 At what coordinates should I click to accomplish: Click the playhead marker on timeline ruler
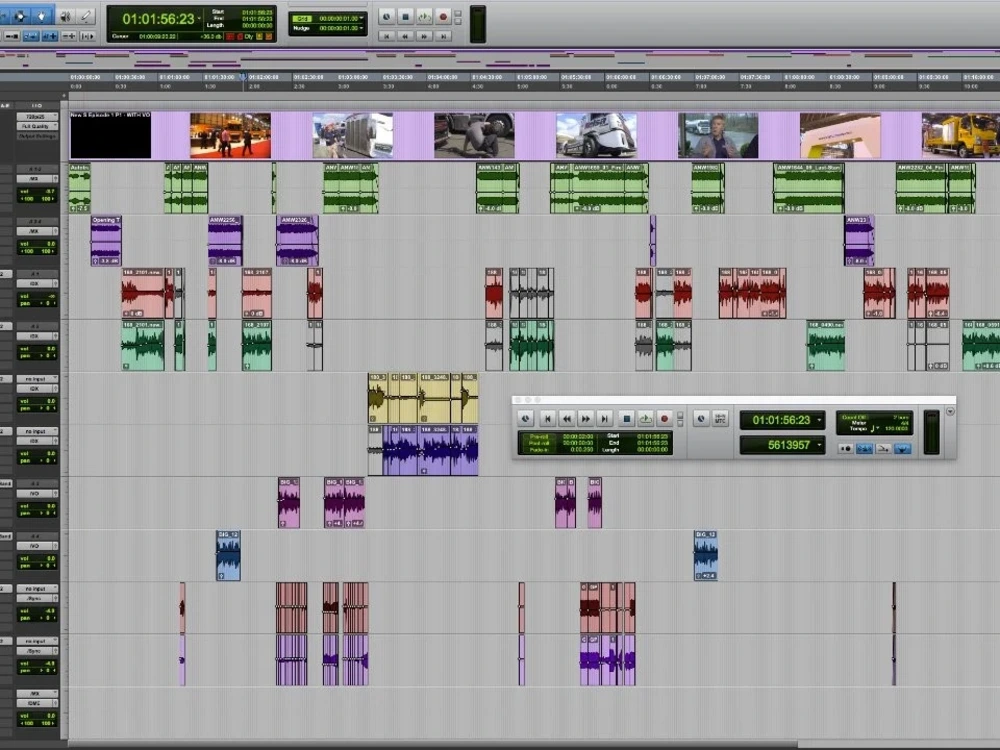pyautogui.click(x=243, y=77)
